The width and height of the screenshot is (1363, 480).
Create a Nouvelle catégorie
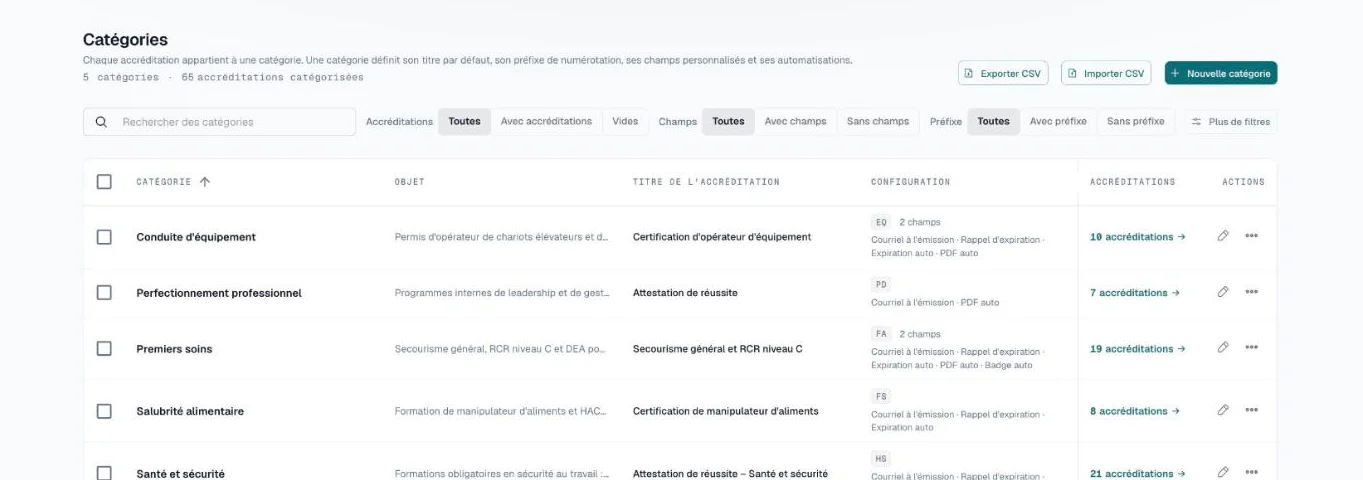tap(1221, 73)
